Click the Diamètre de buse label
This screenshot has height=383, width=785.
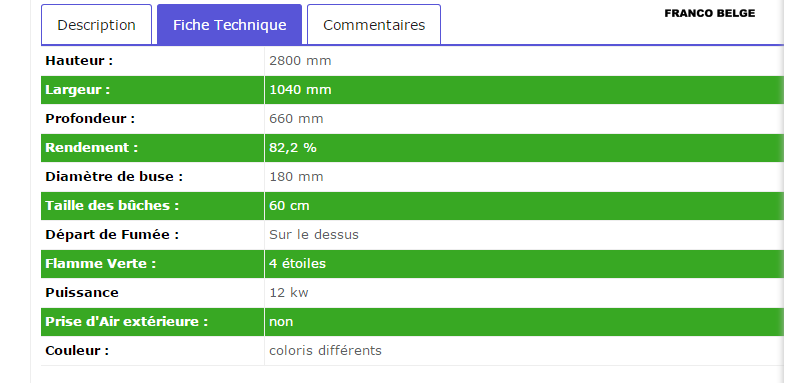(114, 177)
